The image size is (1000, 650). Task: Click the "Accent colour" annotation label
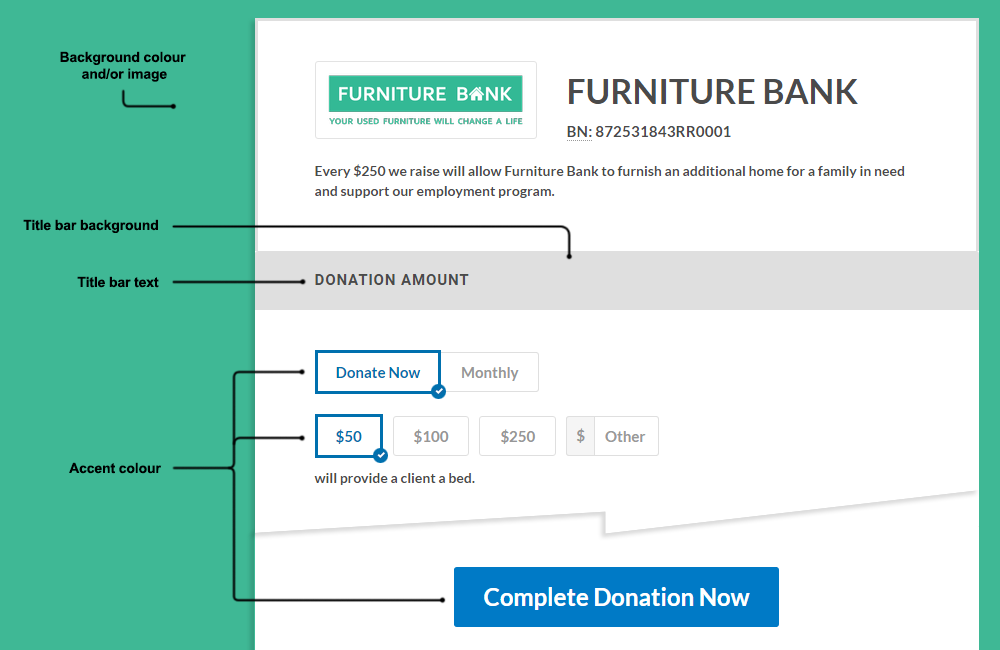click(x=115, y=468)
